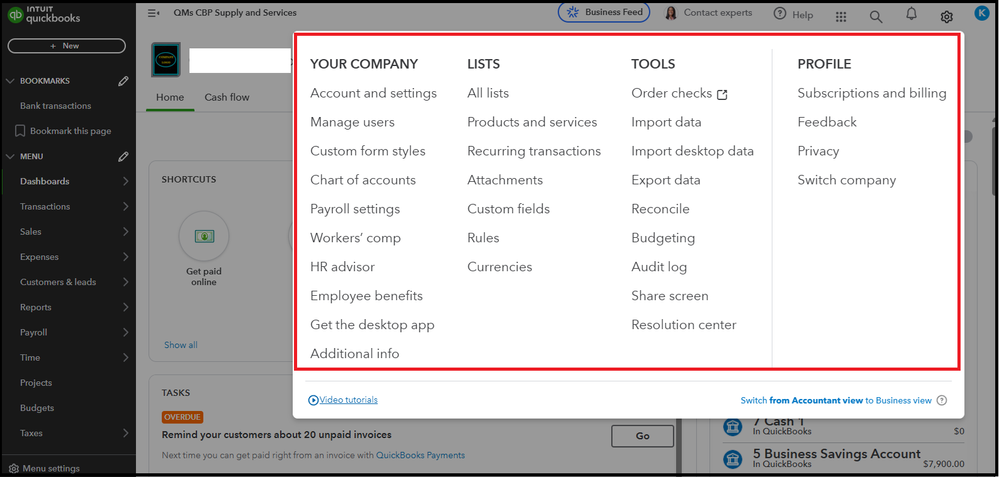This screenshot has width=999, height=477.
Task: Select Payroll settings
Action: click(x=355, y=209)
